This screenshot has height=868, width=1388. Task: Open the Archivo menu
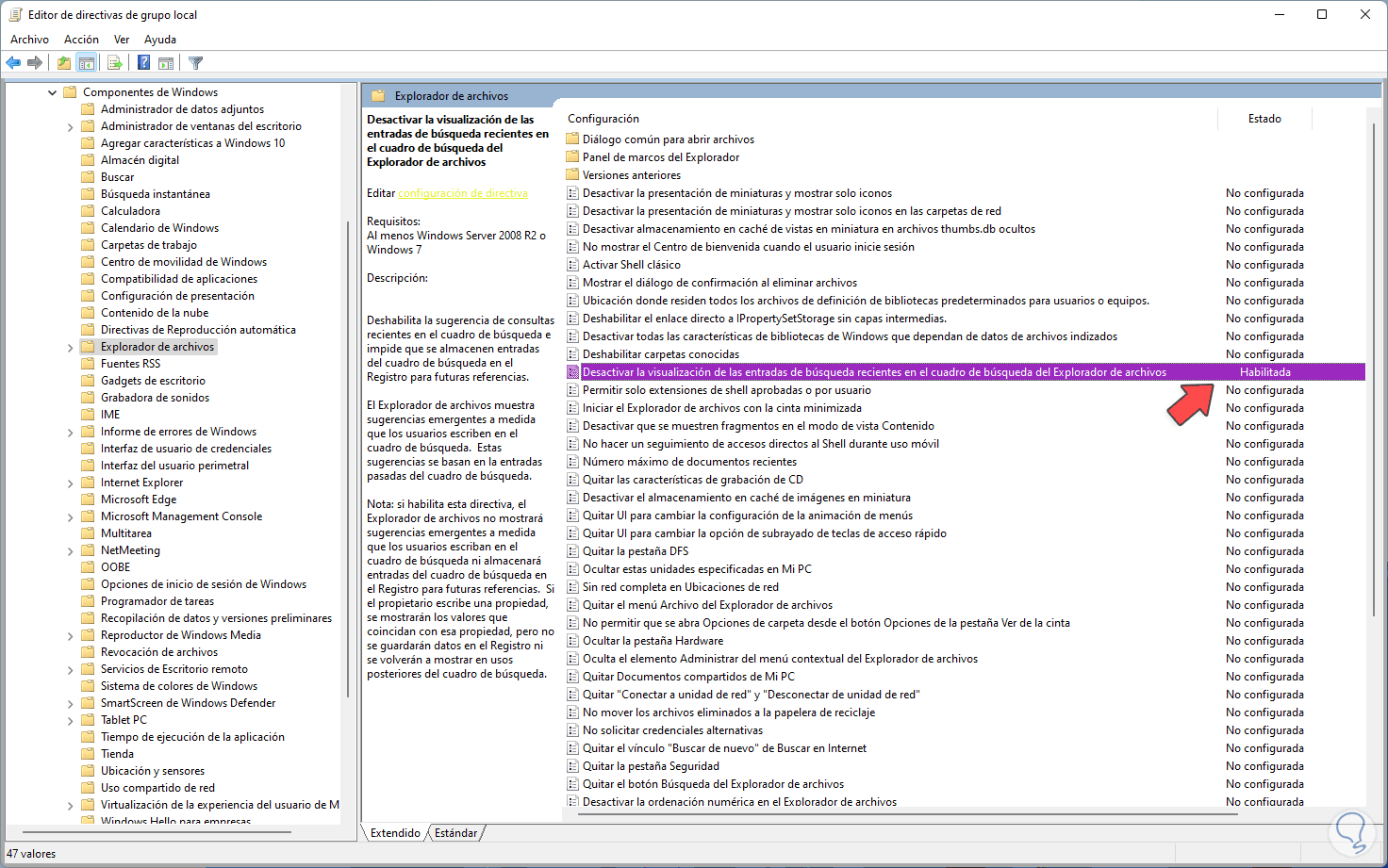pos(29,40)
